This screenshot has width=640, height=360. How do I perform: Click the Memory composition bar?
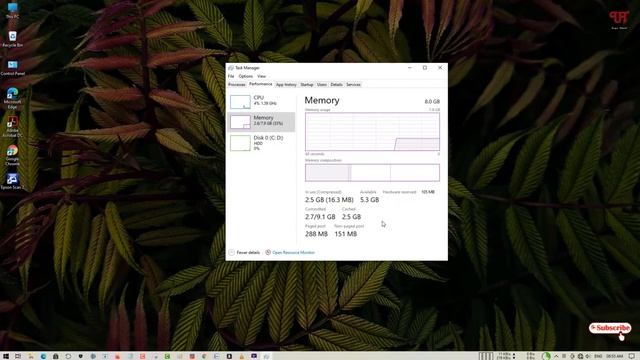point(372,173)
